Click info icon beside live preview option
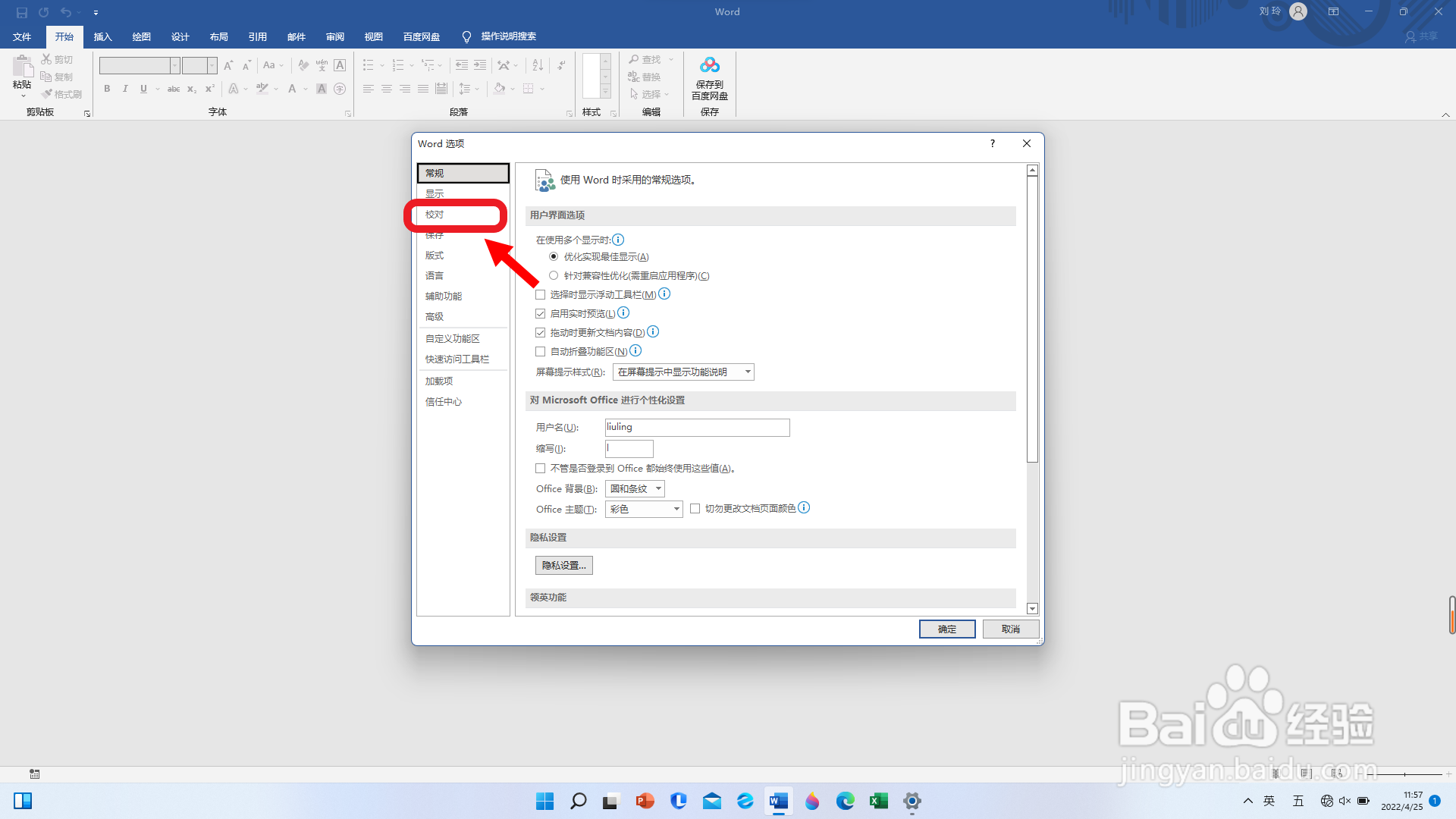Image resolution: width=1456 pixels, height=819 pixels. (623, 312)
